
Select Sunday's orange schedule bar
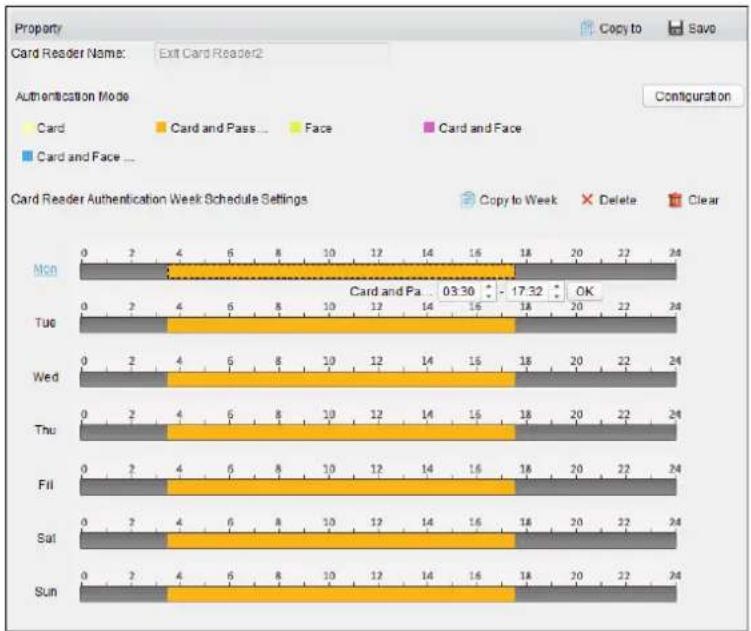[341, 595]
